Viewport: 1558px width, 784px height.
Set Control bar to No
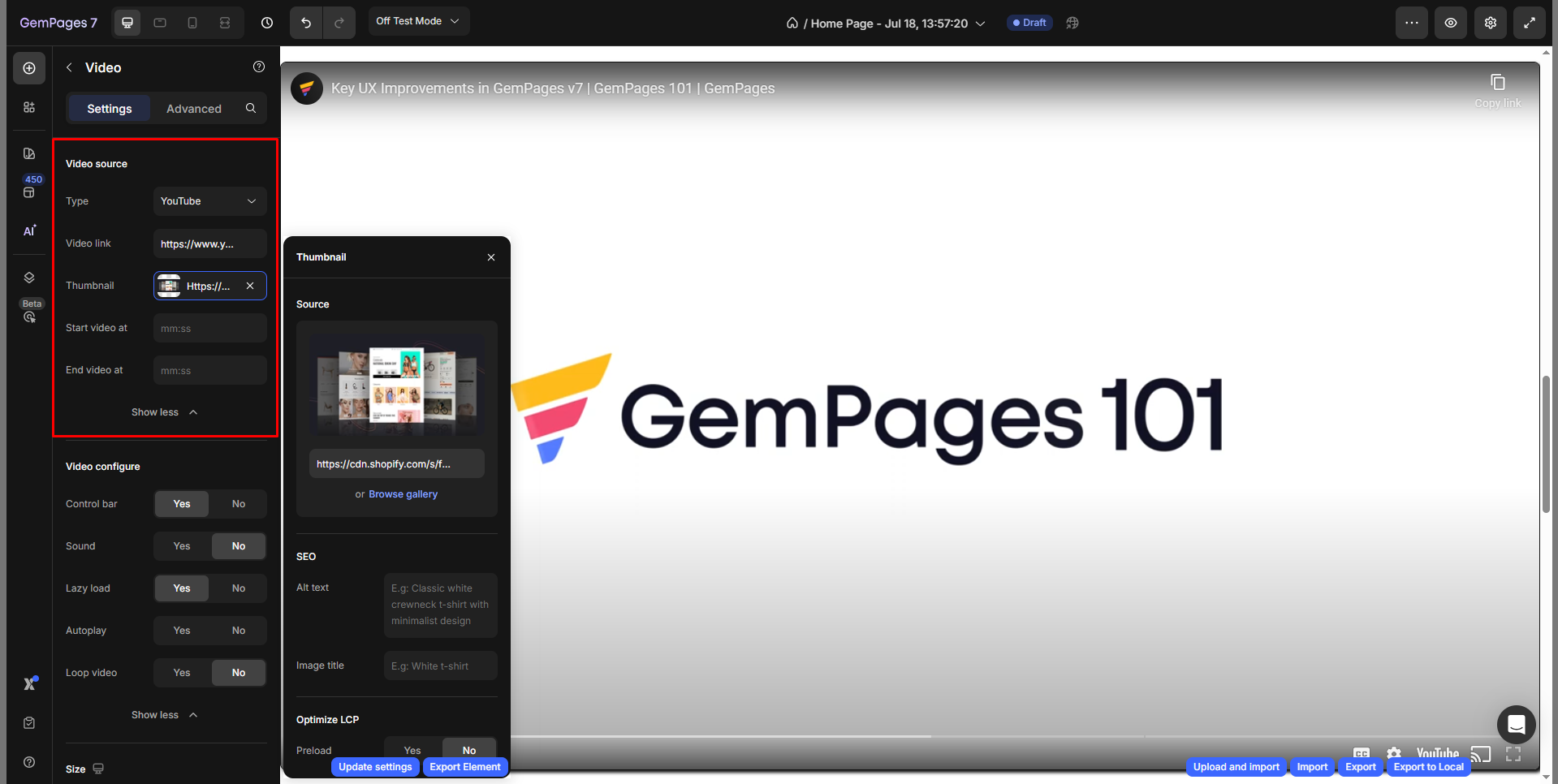pos(239,504)
